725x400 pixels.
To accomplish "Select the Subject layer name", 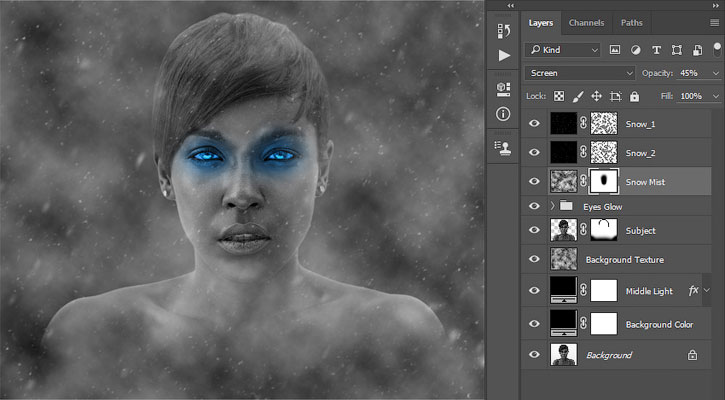I will 640,230.
